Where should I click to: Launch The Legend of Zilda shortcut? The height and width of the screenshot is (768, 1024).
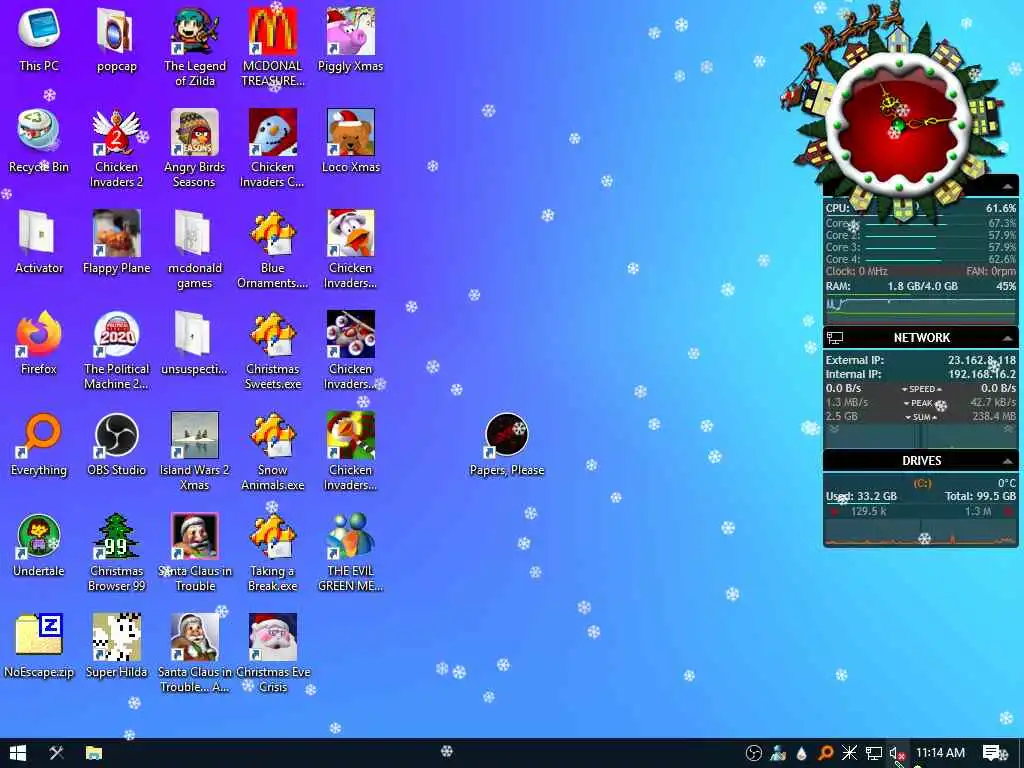coord(195,47)
